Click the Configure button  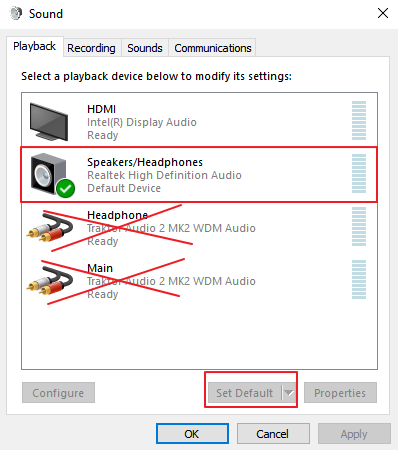coord(58,393)
